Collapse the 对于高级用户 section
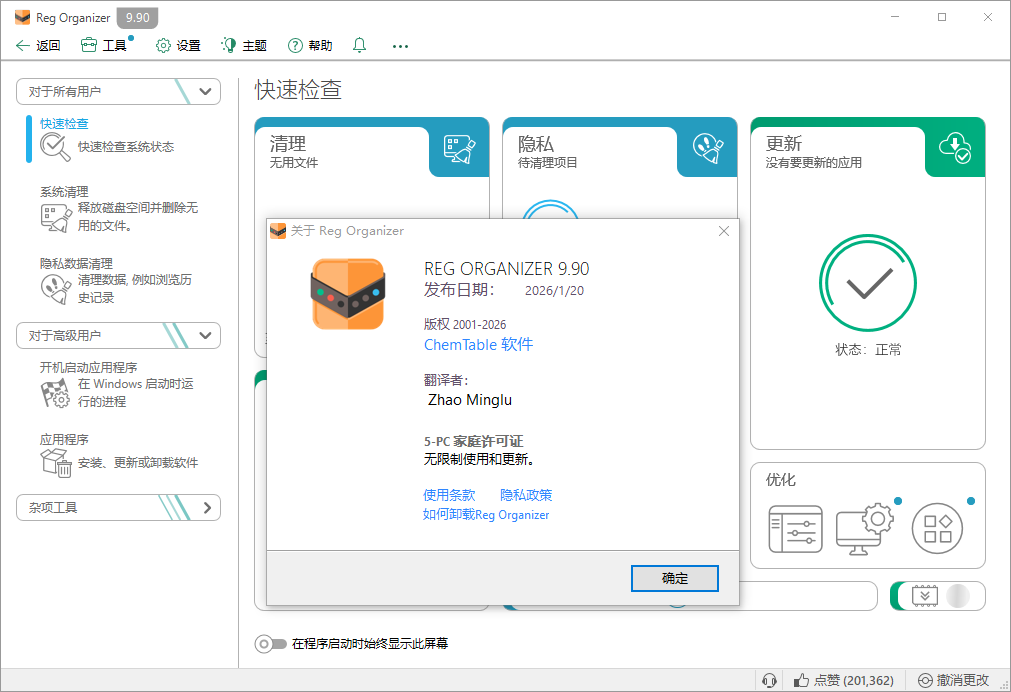Image resolution: width=1011 pixels, height=692 pixels. 206,335
